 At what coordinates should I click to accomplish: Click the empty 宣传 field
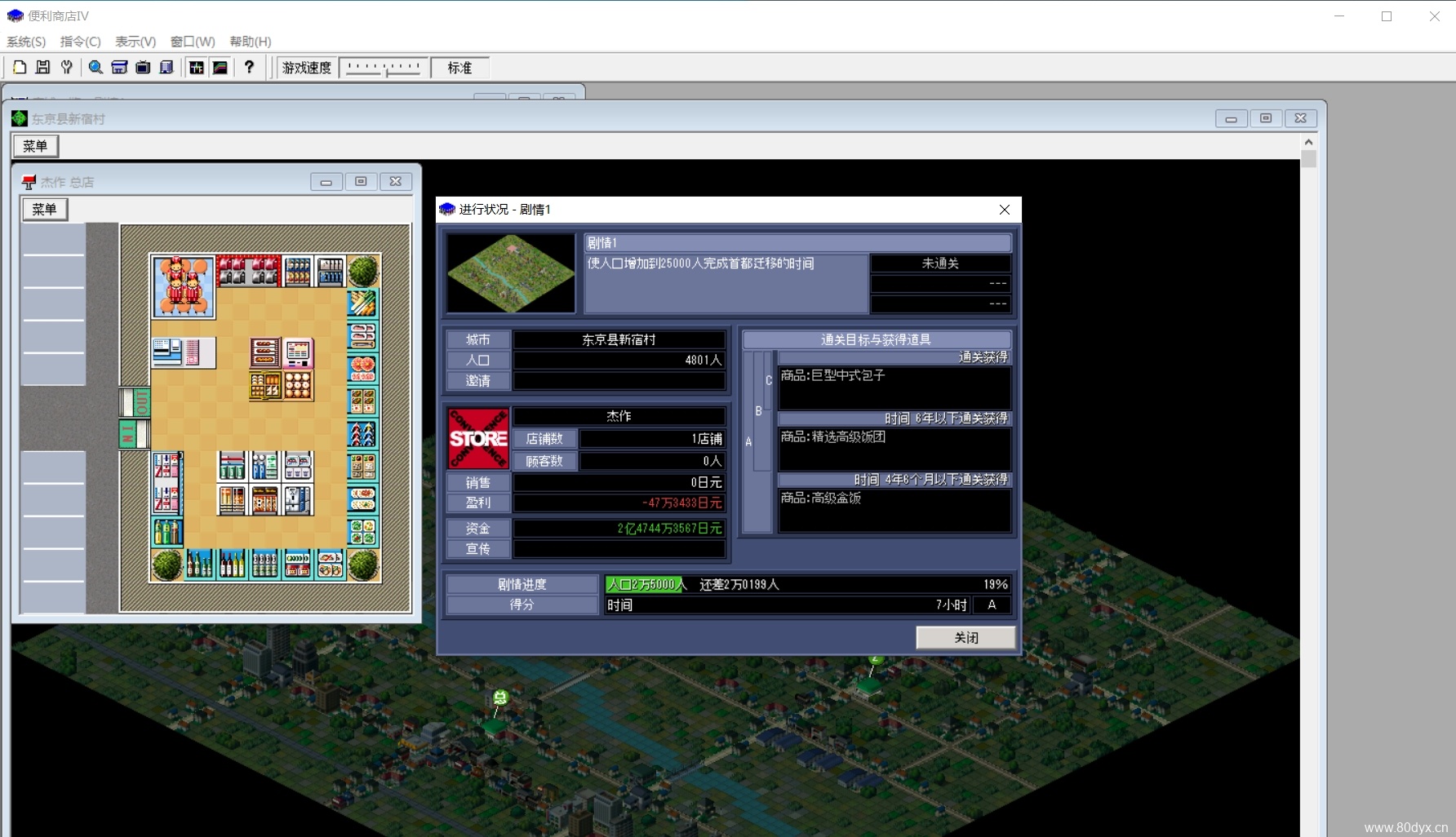click(619, 549)
